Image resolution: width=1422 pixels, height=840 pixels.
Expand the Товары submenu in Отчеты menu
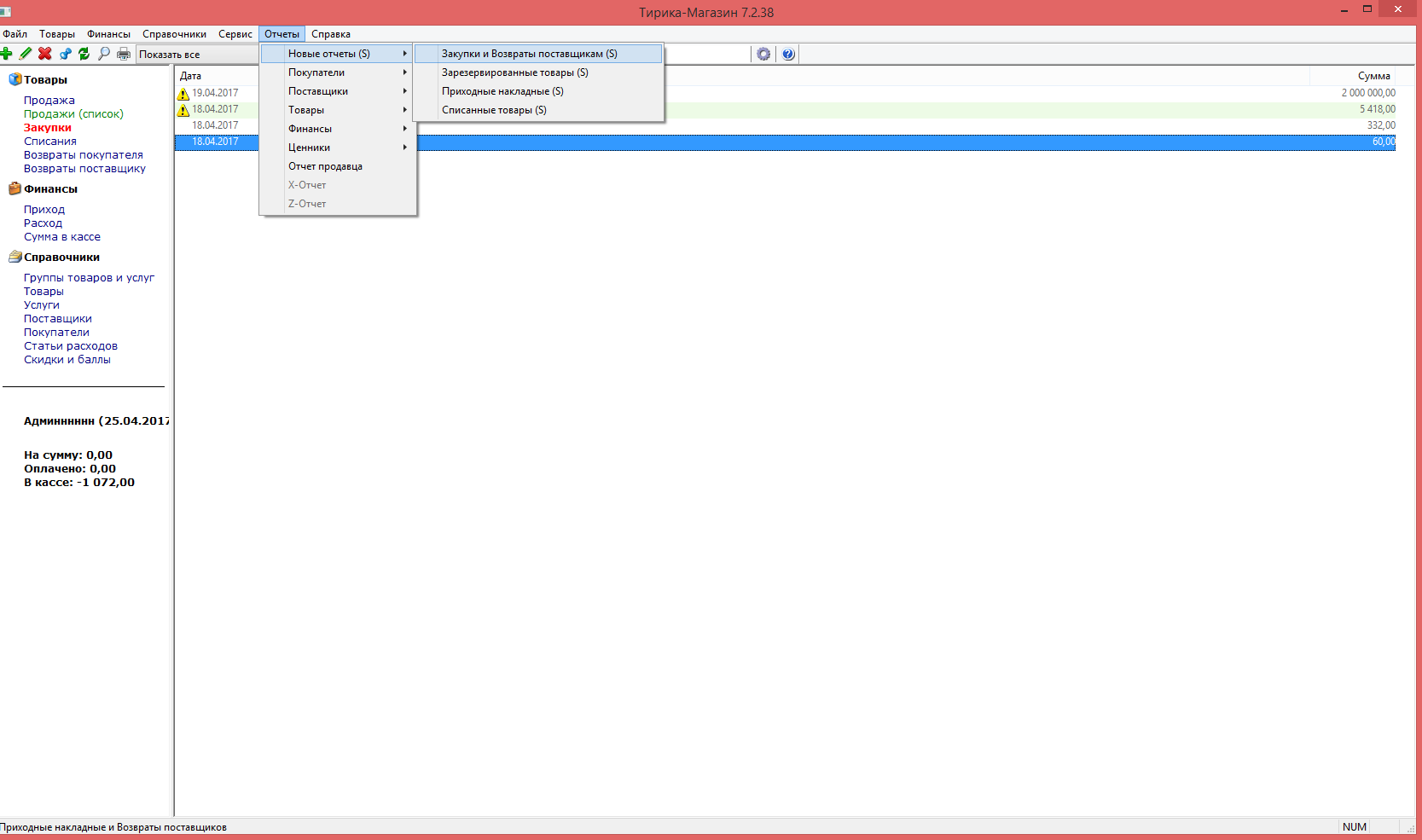pos(338,110)
